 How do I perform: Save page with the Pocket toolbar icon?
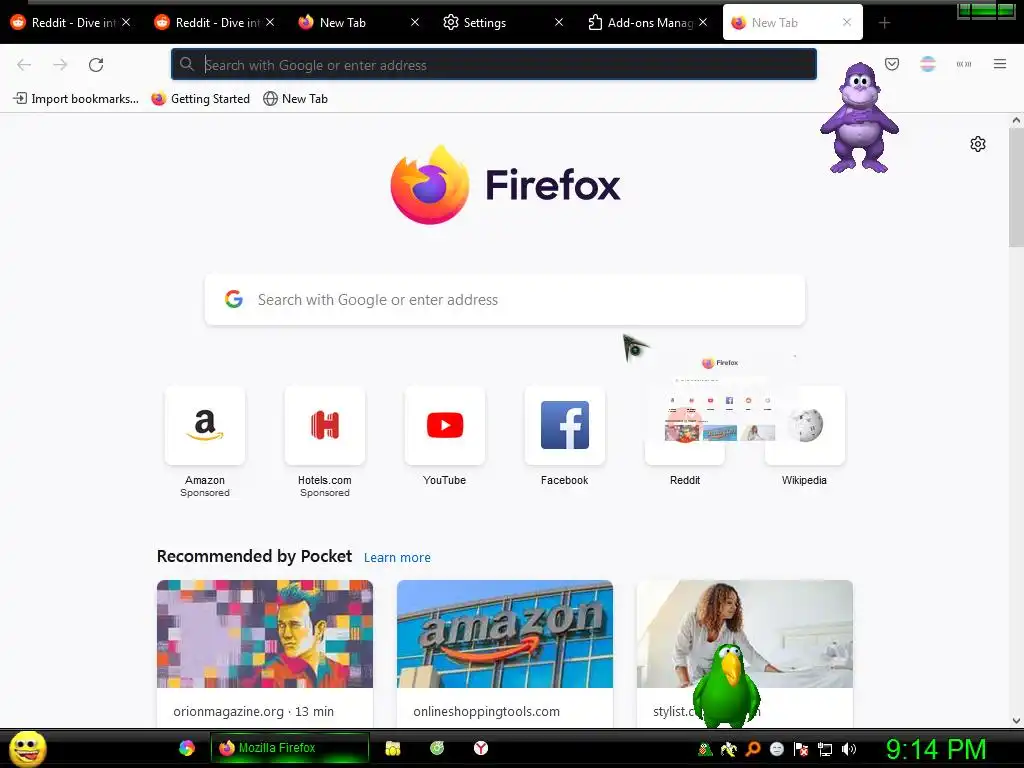click(x=892, y=64)
